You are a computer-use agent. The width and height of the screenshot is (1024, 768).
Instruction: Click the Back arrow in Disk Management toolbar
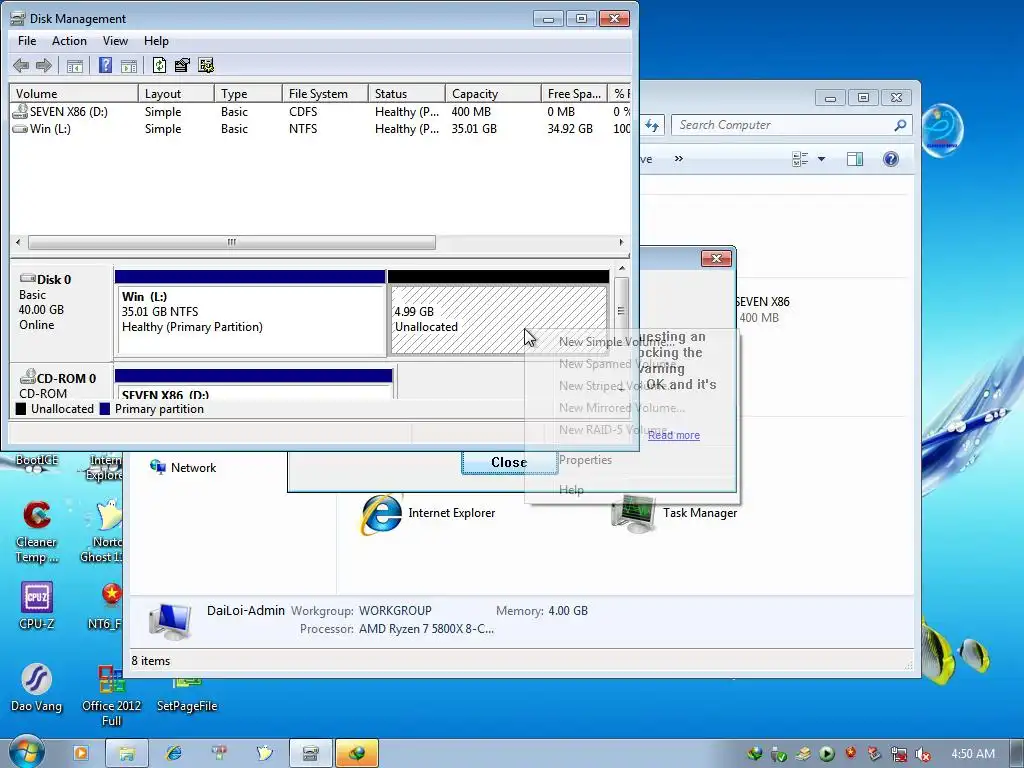[x=21, y=65]
